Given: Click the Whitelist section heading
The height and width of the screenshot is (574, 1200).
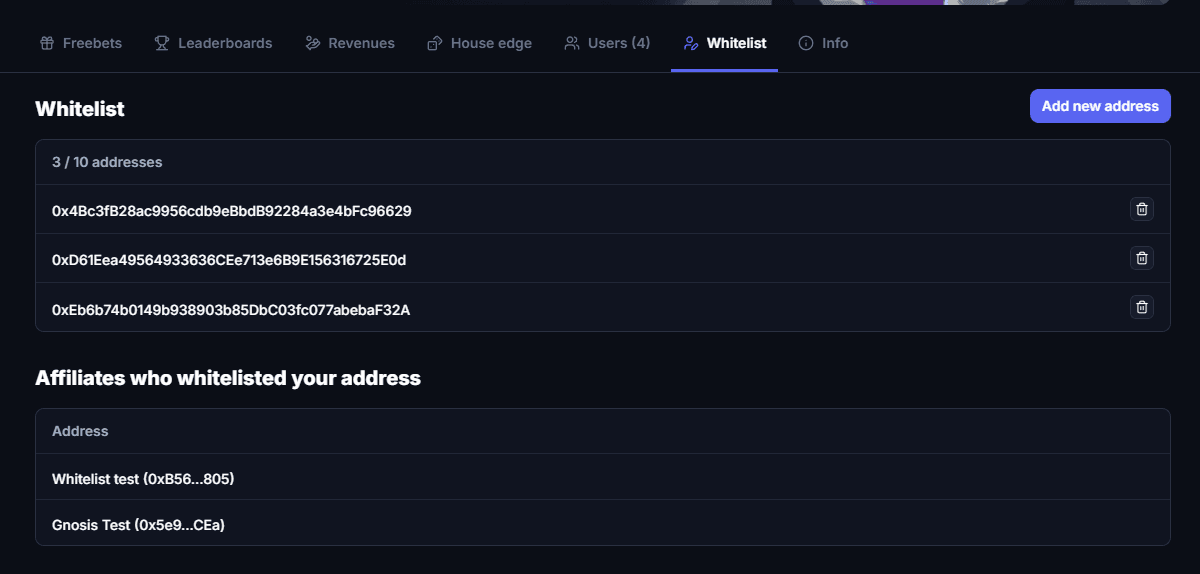Looking at the screenshot, I should tap(80, 109).
